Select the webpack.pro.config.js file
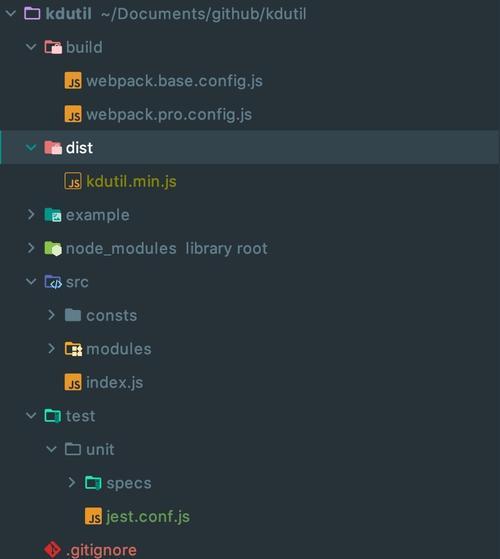 169,114
